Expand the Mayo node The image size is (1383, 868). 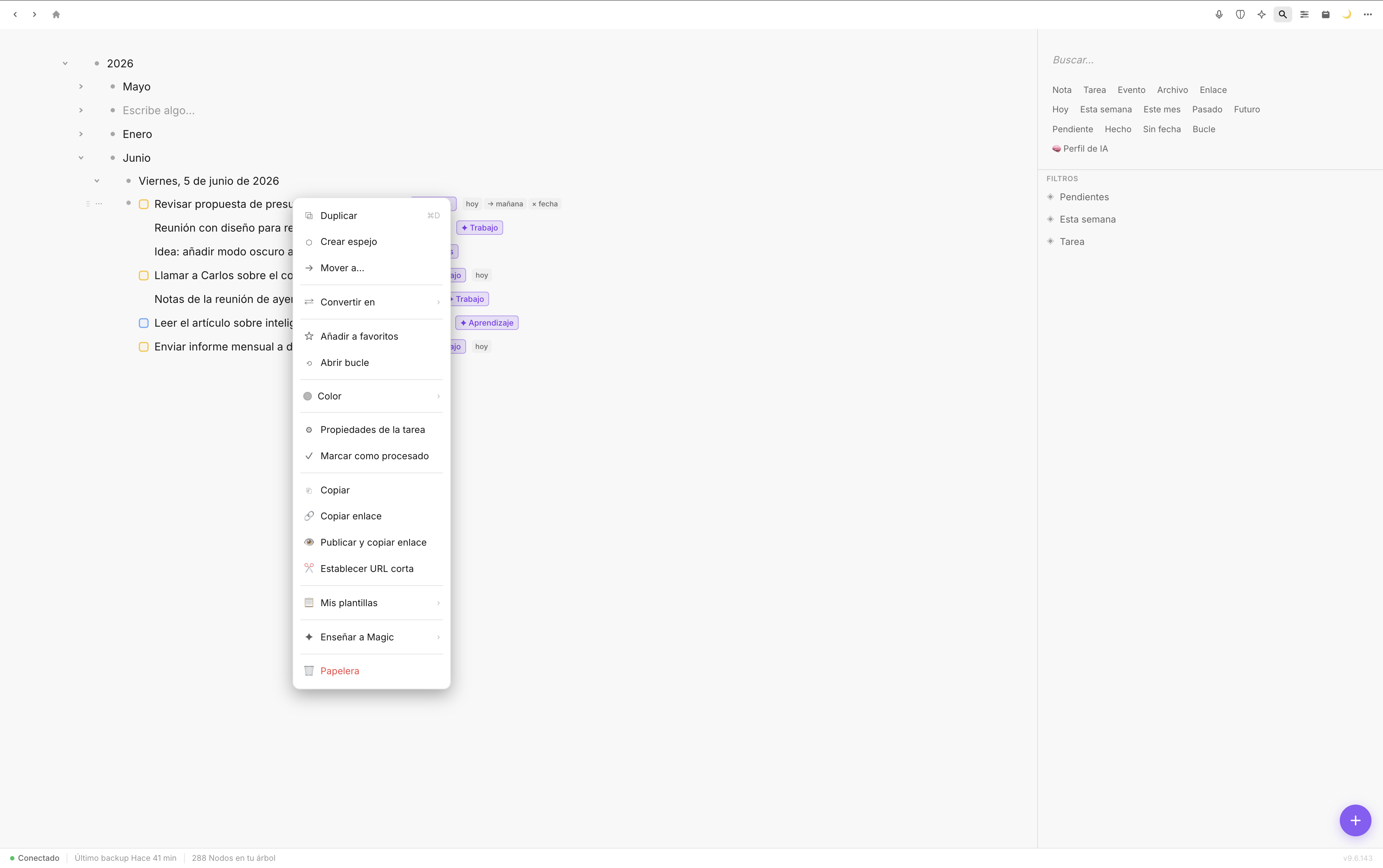81,87
